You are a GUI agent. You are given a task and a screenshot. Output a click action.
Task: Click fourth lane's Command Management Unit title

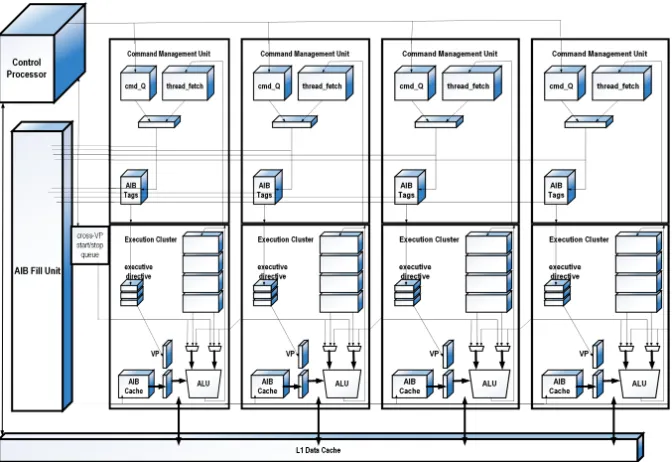599,54
